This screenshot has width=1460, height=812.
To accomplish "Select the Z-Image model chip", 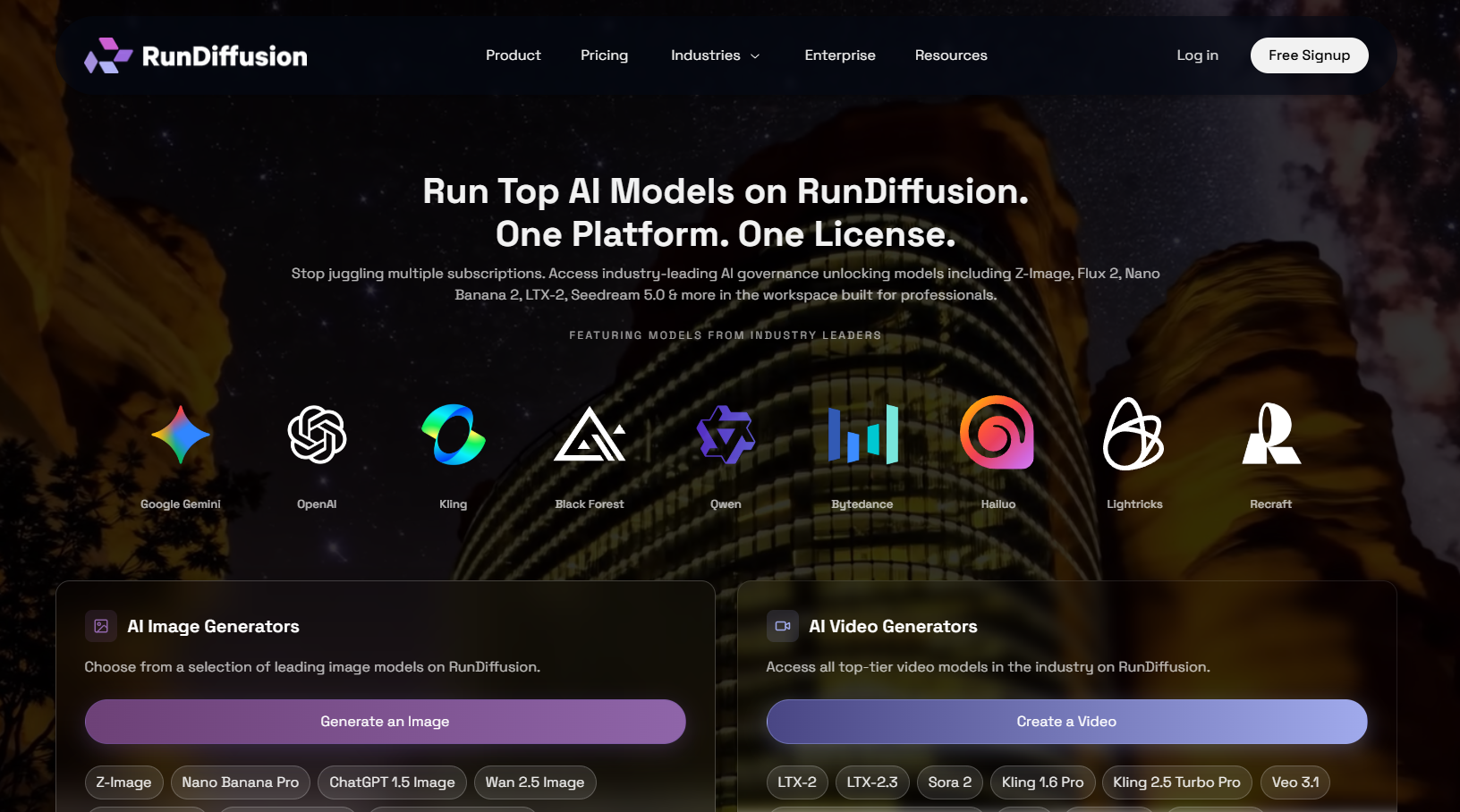I will tap(124, 782).
